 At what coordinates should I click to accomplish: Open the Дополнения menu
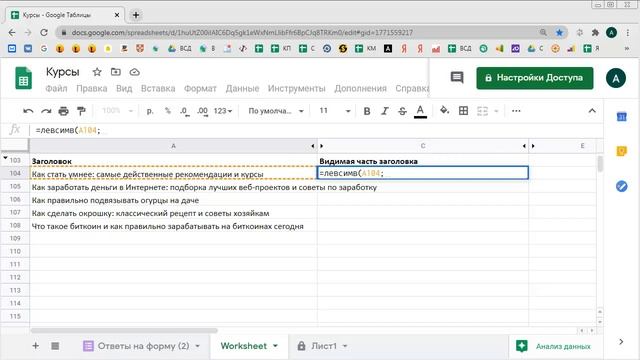pos(360,89)
